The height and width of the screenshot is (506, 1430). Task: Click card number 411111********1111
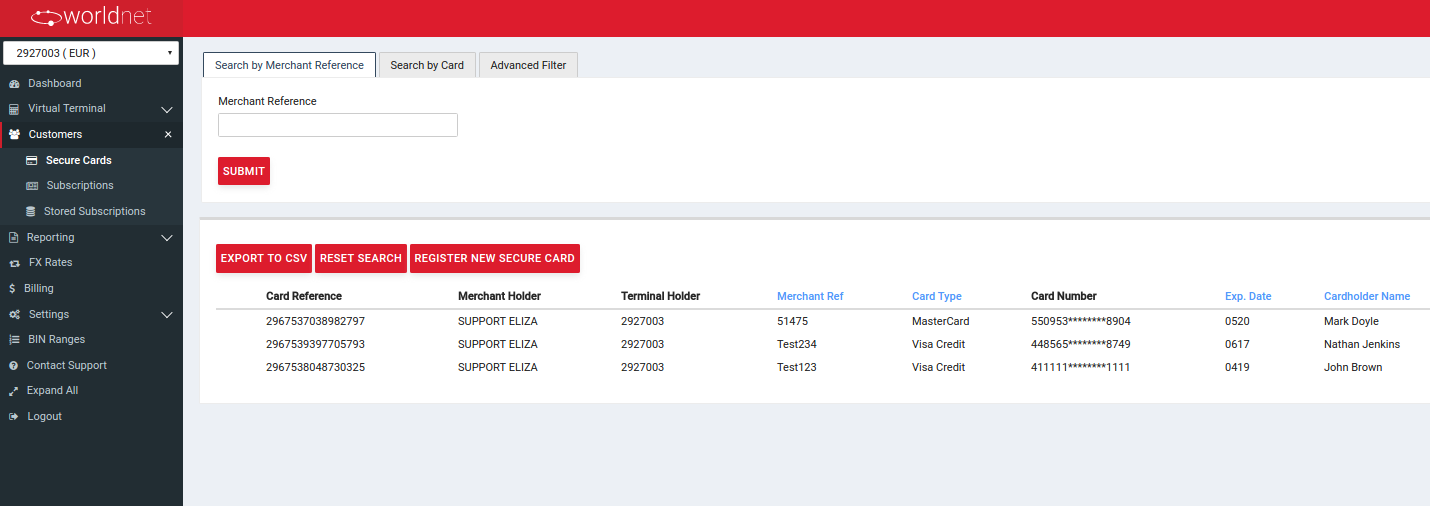1081,367
